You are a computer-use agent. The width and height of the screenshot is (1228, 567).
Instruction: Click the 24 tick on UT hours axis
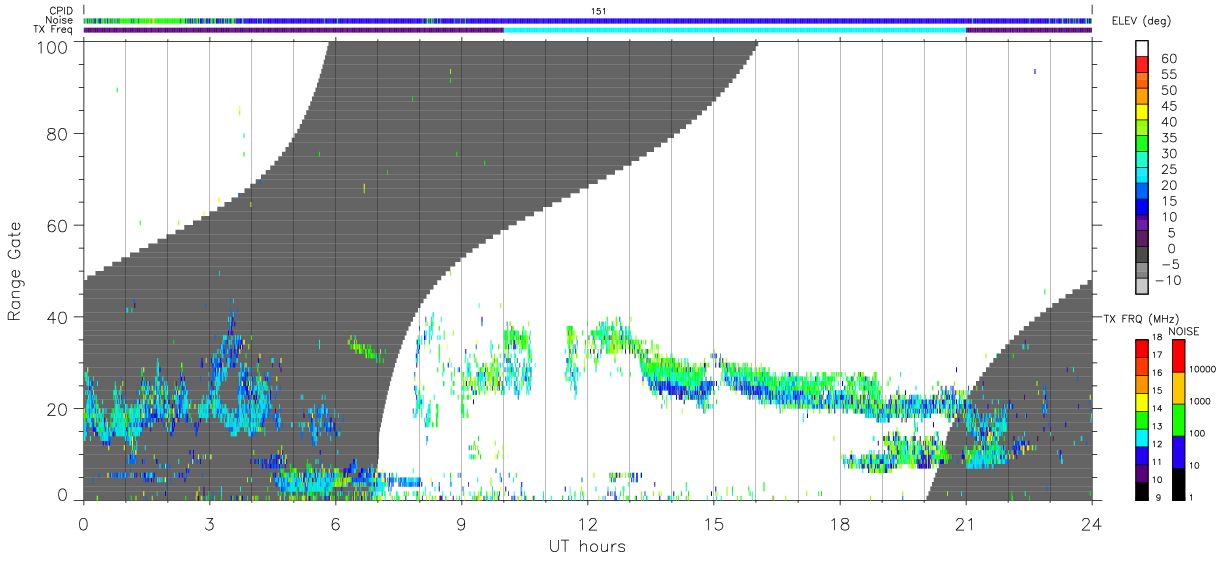[1092, 523]
